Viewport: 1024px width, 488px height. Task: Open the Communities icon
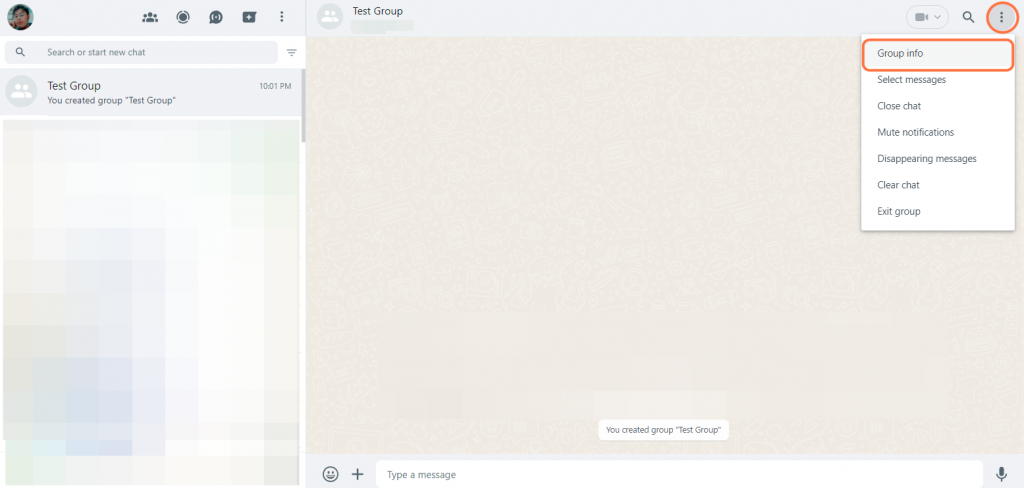150,17
